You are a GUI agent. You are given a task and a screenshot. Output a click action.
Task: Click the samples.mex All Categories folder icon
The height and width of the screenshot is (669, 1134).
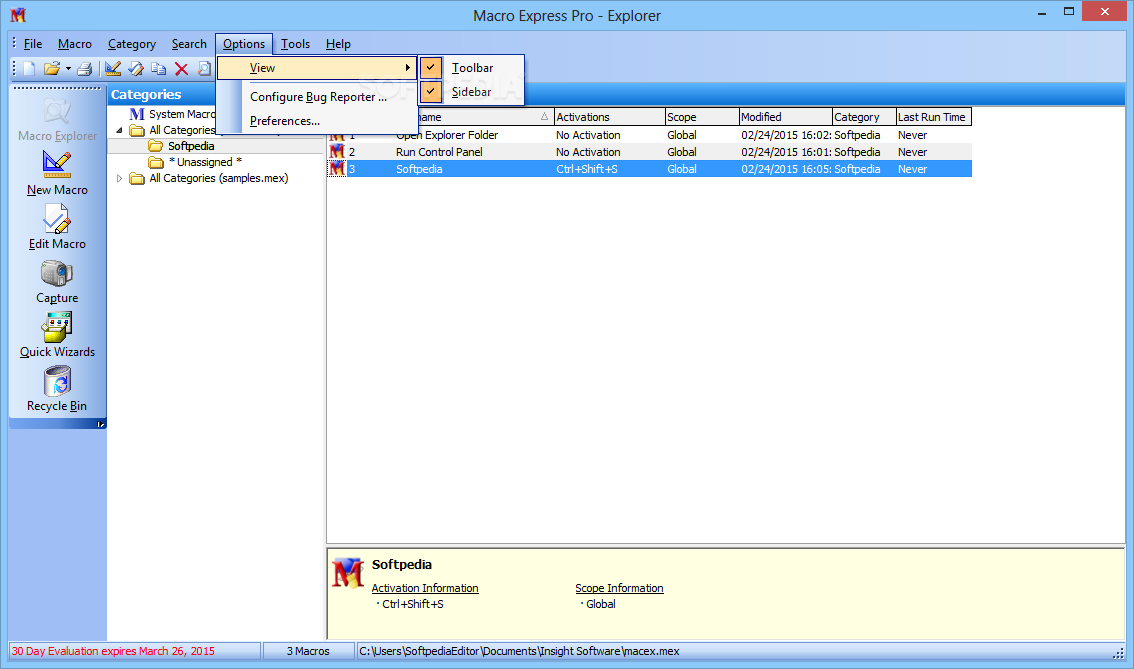point(137,178)
